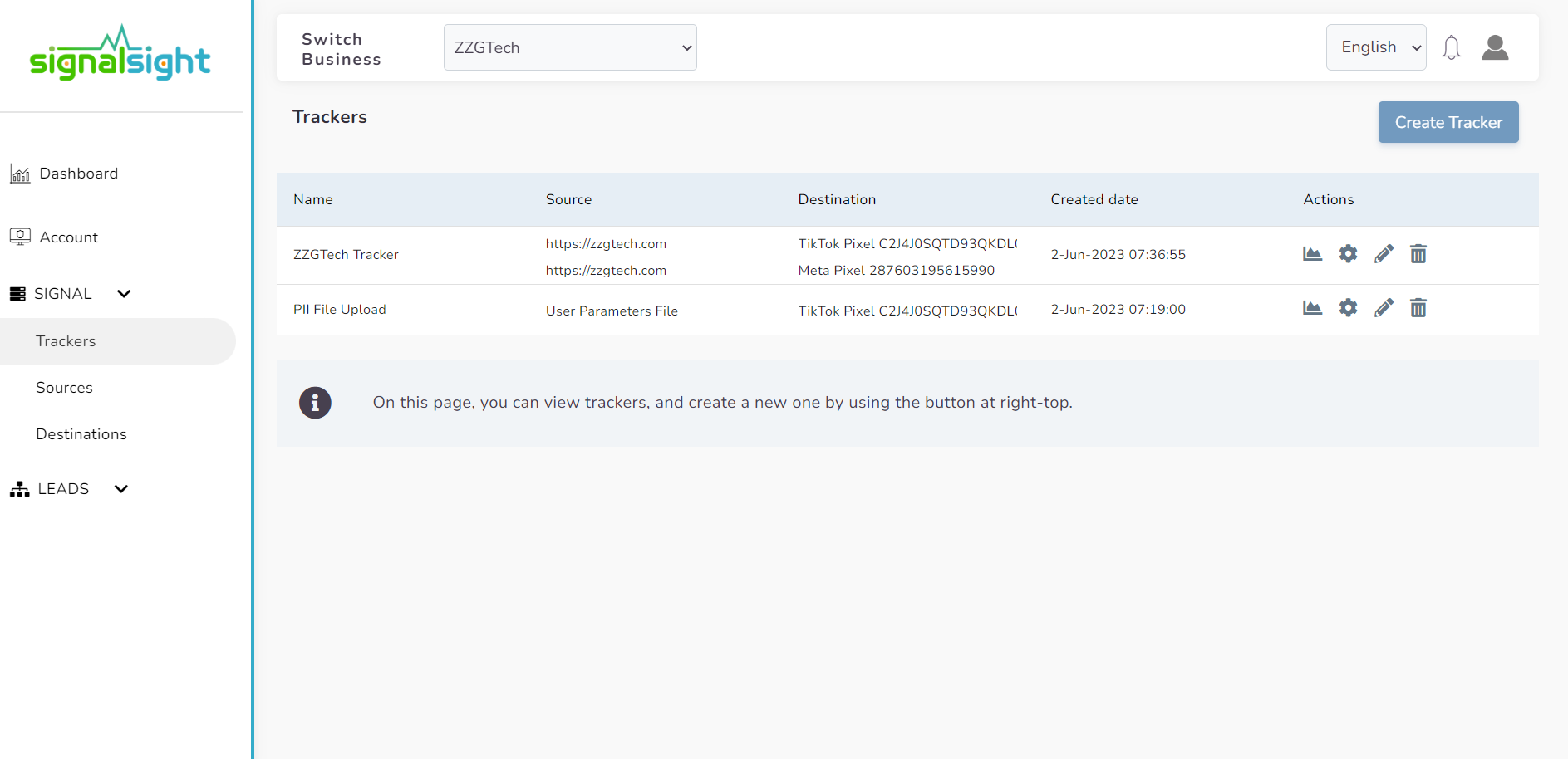1568x759 pixels.
Task: Open settings gear for PII File Upload
Action: 1348,308
